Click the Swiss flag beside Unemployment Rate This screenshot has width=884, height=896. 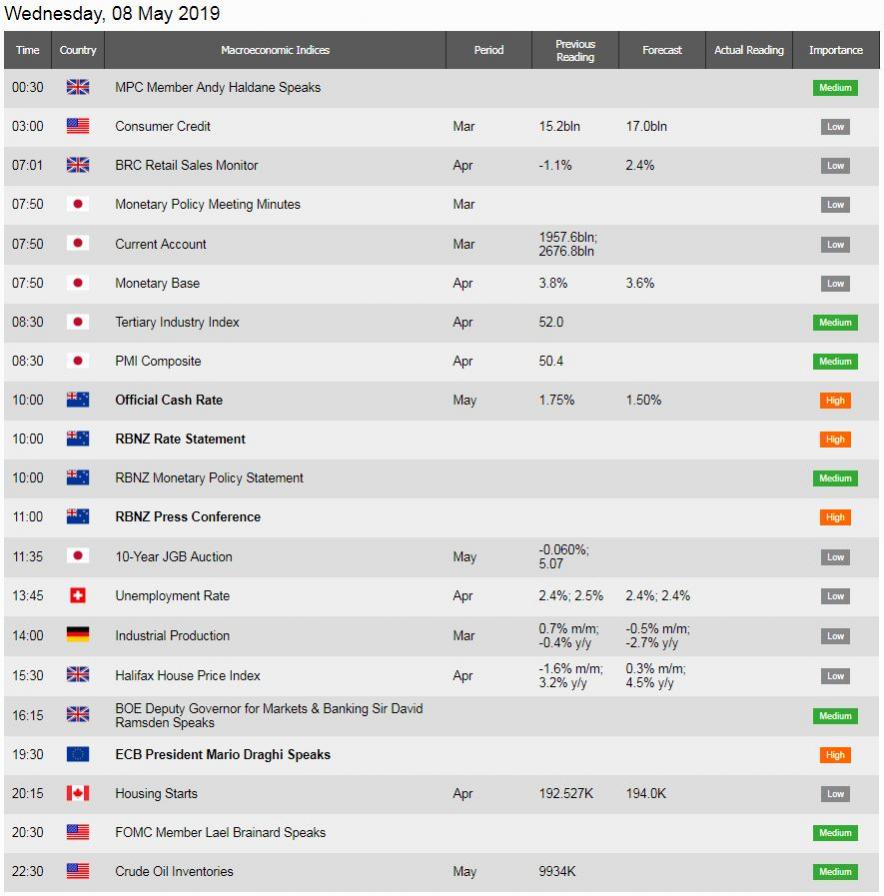[x=78, y=595]
